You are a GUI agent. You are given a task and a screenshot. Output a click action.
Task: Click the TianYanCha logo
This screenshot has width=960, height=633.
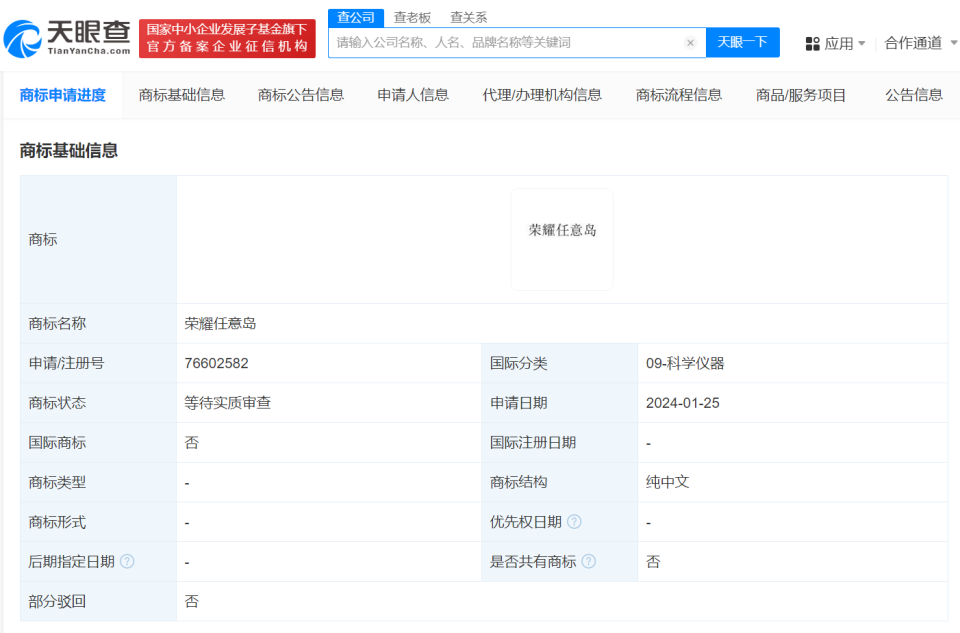tap(67, 38)
